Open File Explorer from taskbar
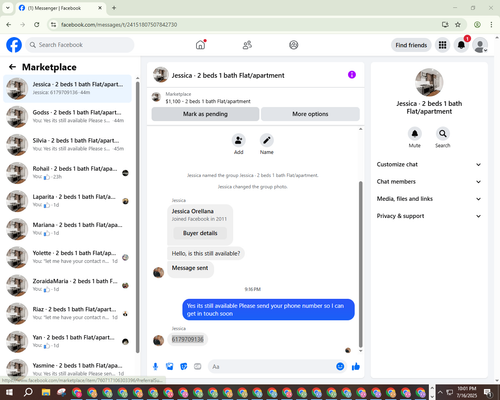The height and width of the screenshot is (400, 500). point(46,392)
